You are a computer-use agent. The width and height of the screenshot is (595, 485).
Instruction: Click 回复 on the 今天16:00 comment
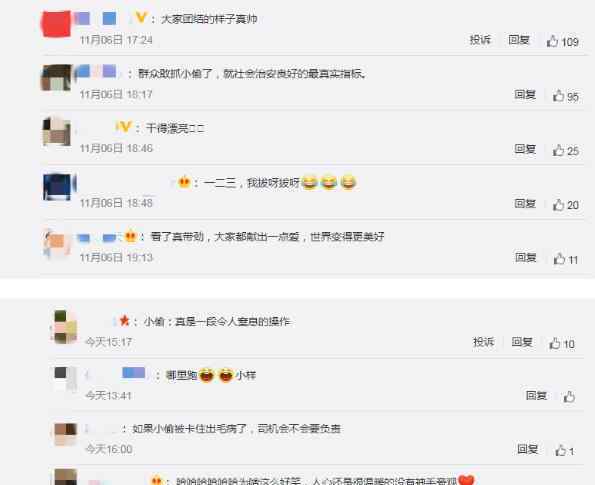click(x=528, y=449)
